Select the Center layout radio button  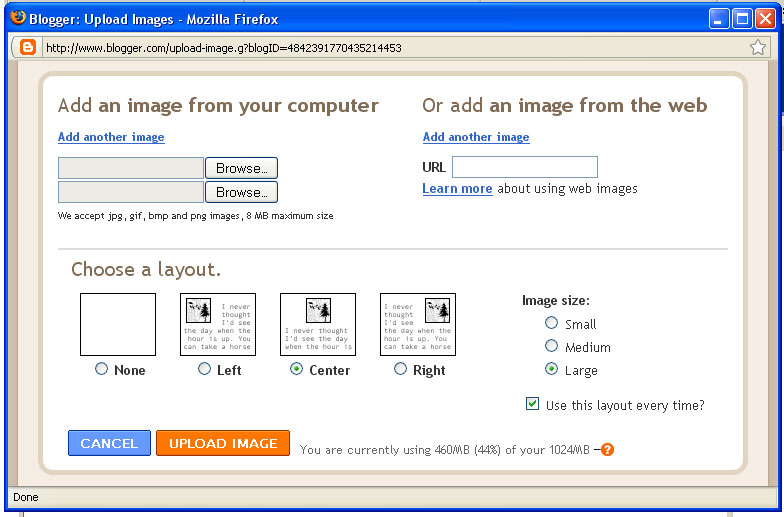click(x=296, y=369)
